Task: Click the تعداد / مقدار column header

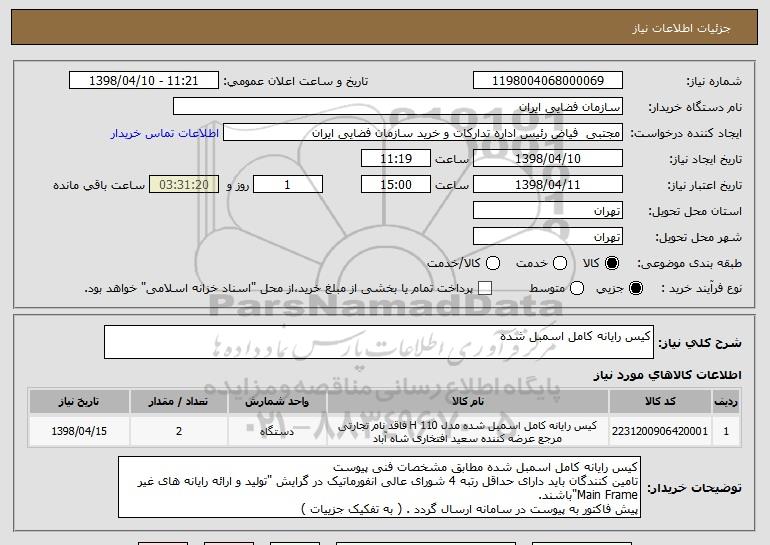Action: coord(178,402)
